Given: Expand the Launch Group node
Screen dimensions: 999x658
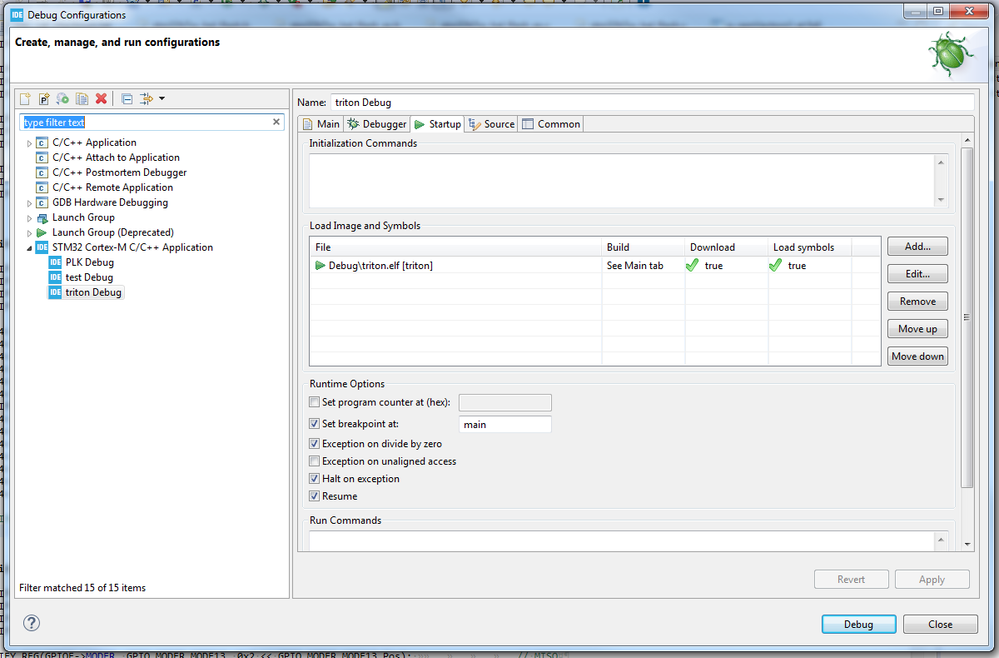Looking at the screenshot, I should [29, 218].
